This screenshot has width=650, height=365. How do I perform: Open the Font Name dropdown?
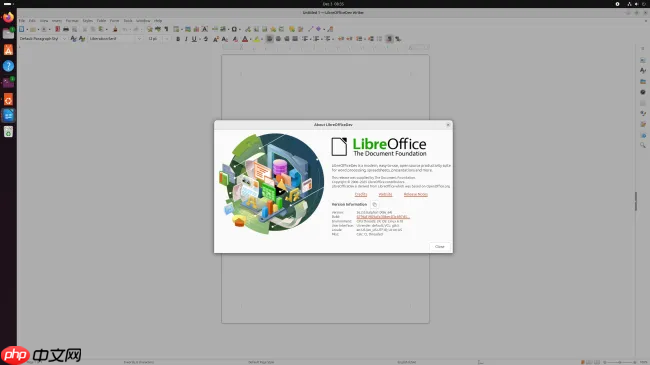(140, 39)
